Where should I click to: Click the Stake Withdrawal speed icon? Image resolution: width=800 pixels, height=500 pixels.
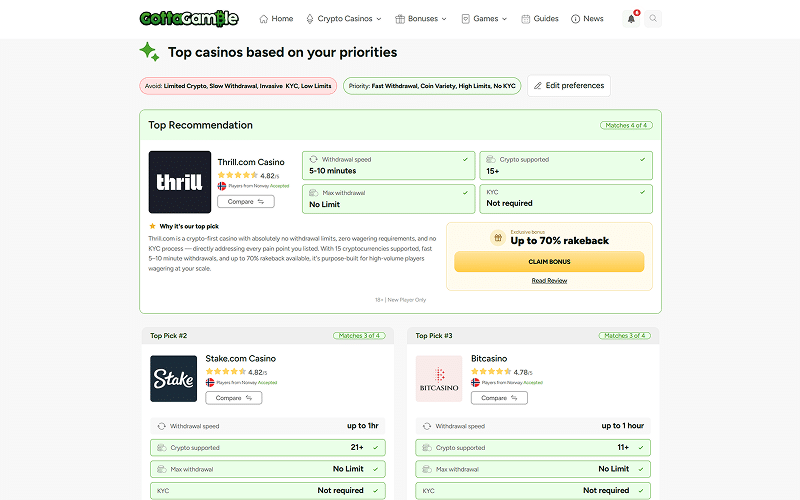click(x=162, y=426)
